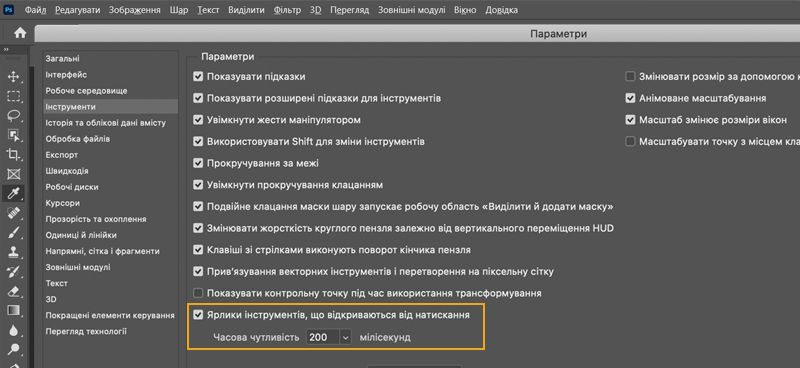Open the Фільтр menu
The height and width of the screenshot is (368, 800).
(287, 10)
